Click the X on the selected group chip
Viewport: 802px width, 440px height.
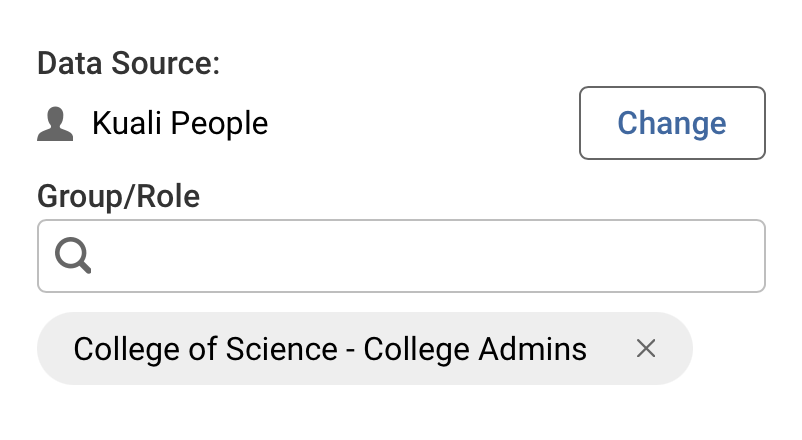click(646, 349)
